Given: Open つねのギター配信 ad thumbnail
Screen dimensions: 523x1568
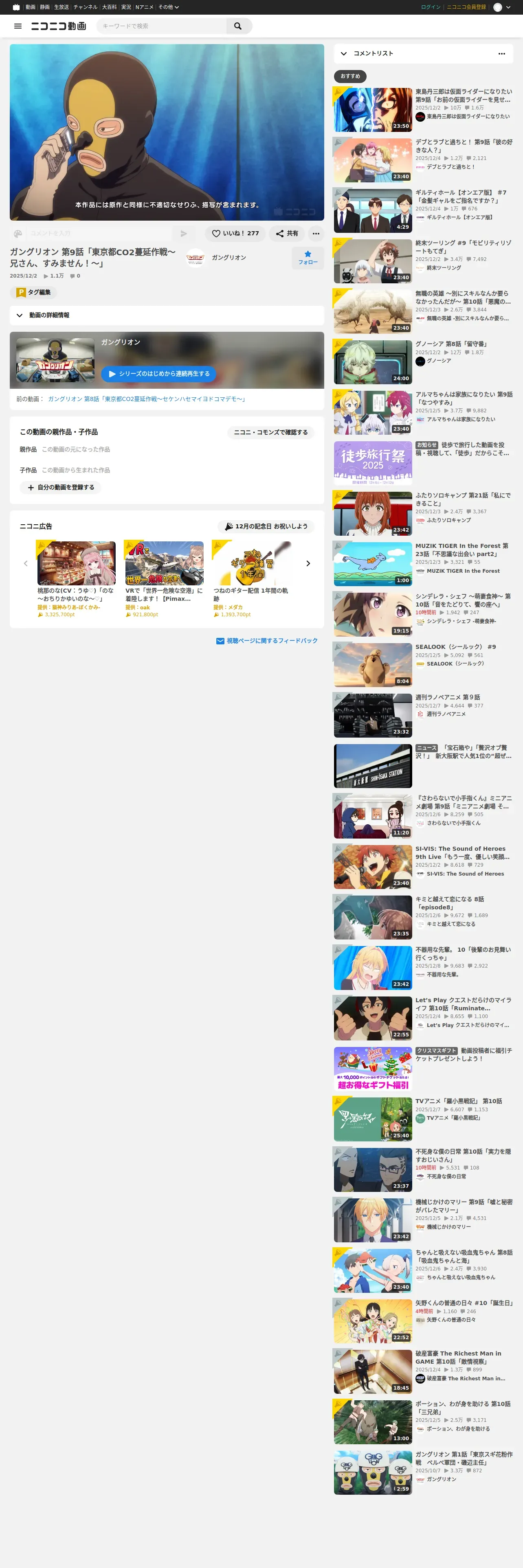Looking at the screenshot, I should click(x=252, y=563).
